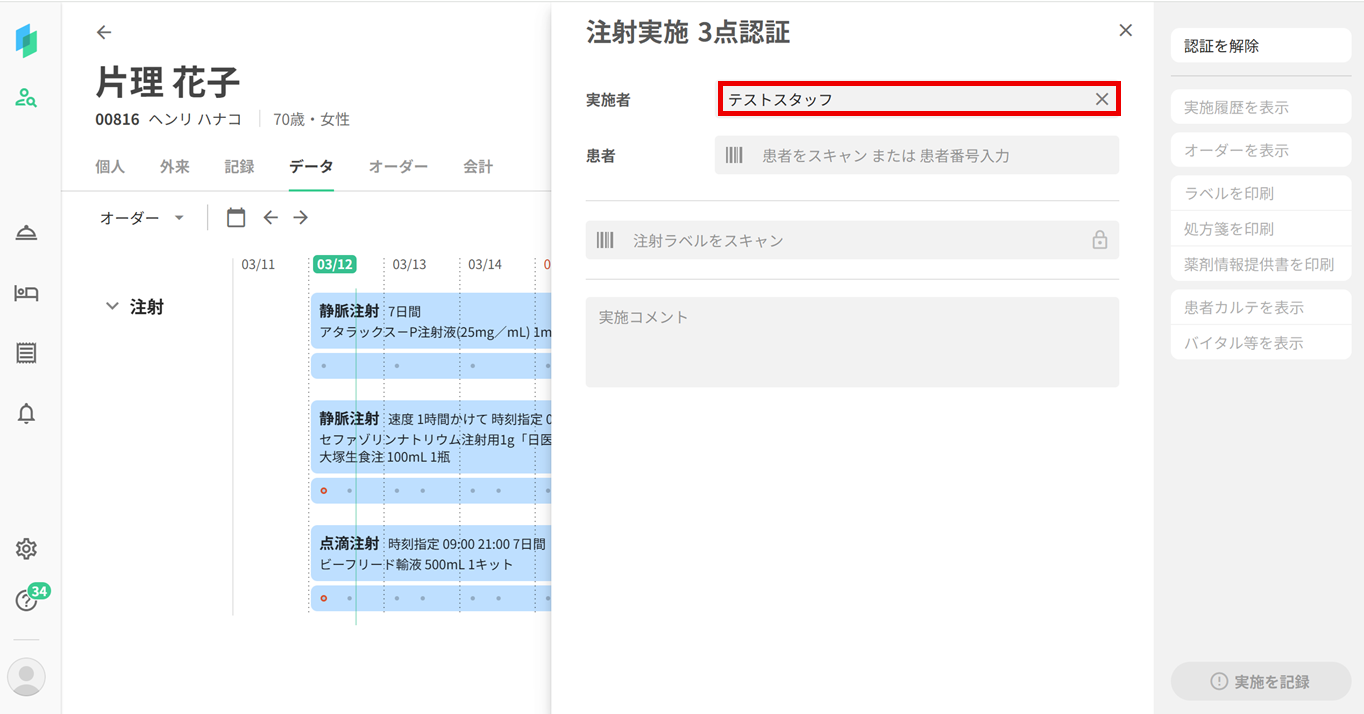Click 実施を記録 button

click(1261, 681)
